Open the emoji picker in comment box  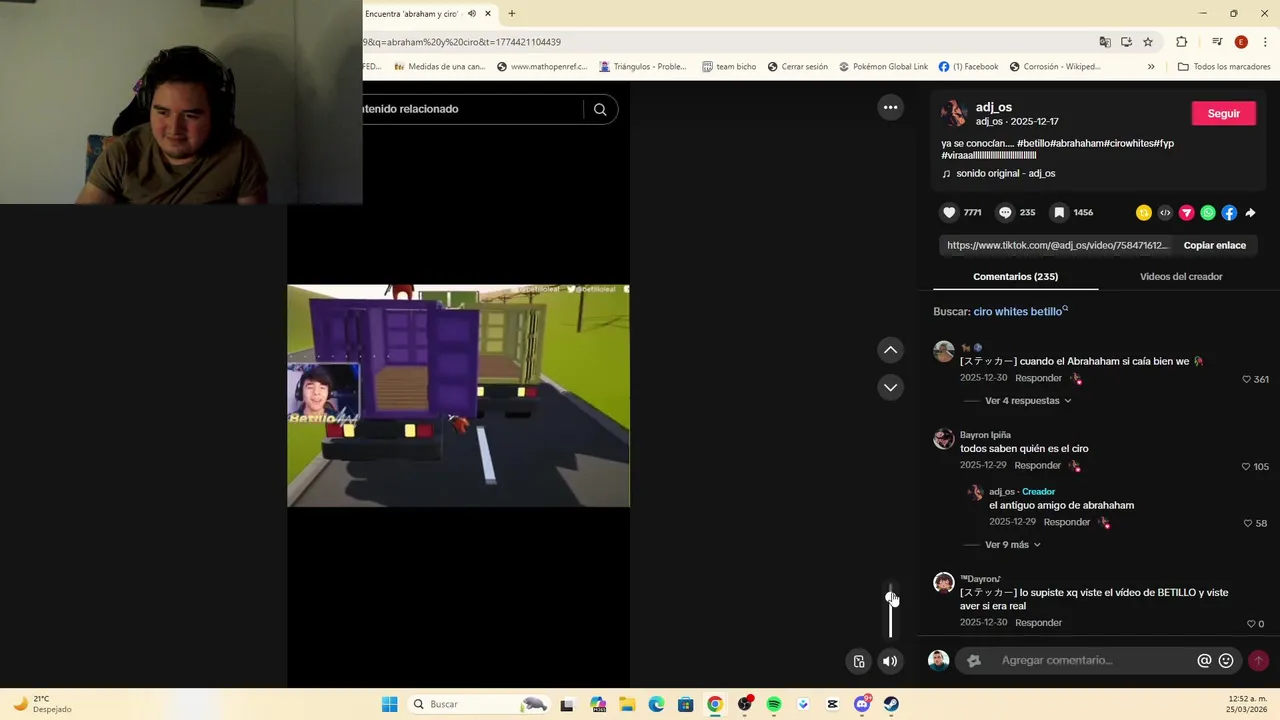tap(1226, 660)
